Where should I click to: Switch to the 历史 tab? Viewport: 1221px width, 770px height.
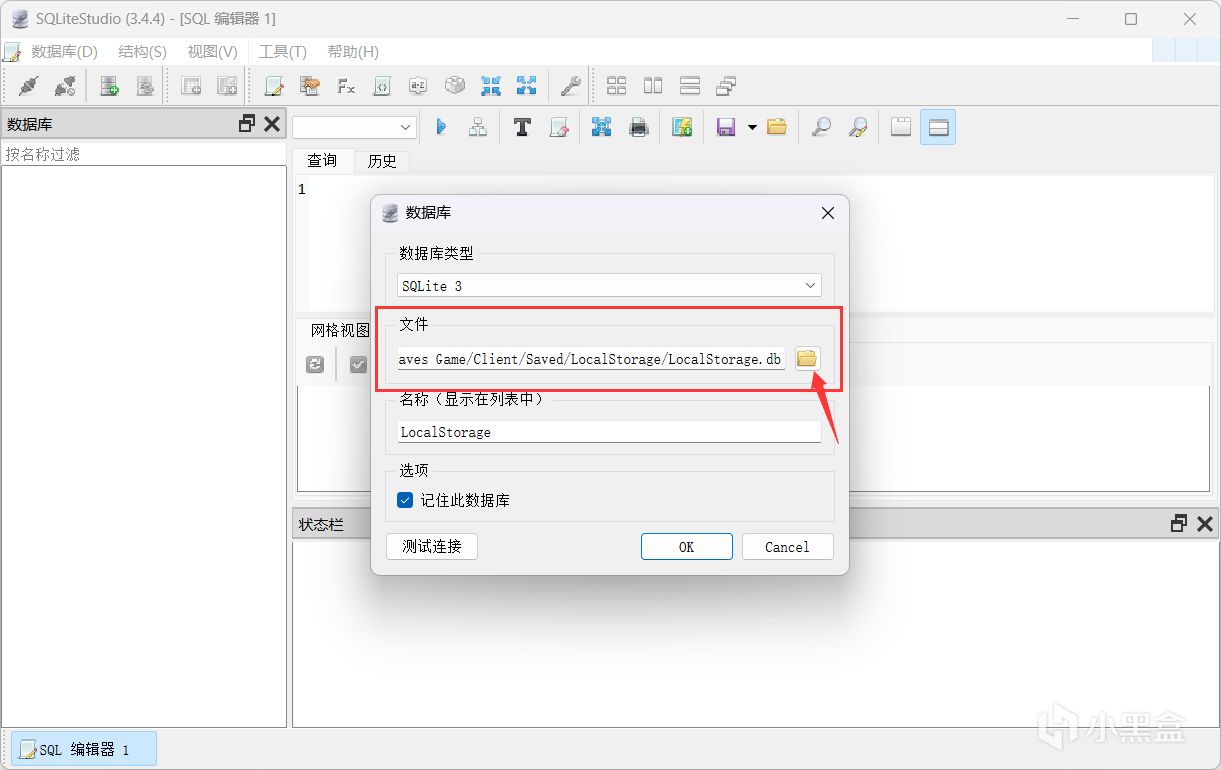382,160
